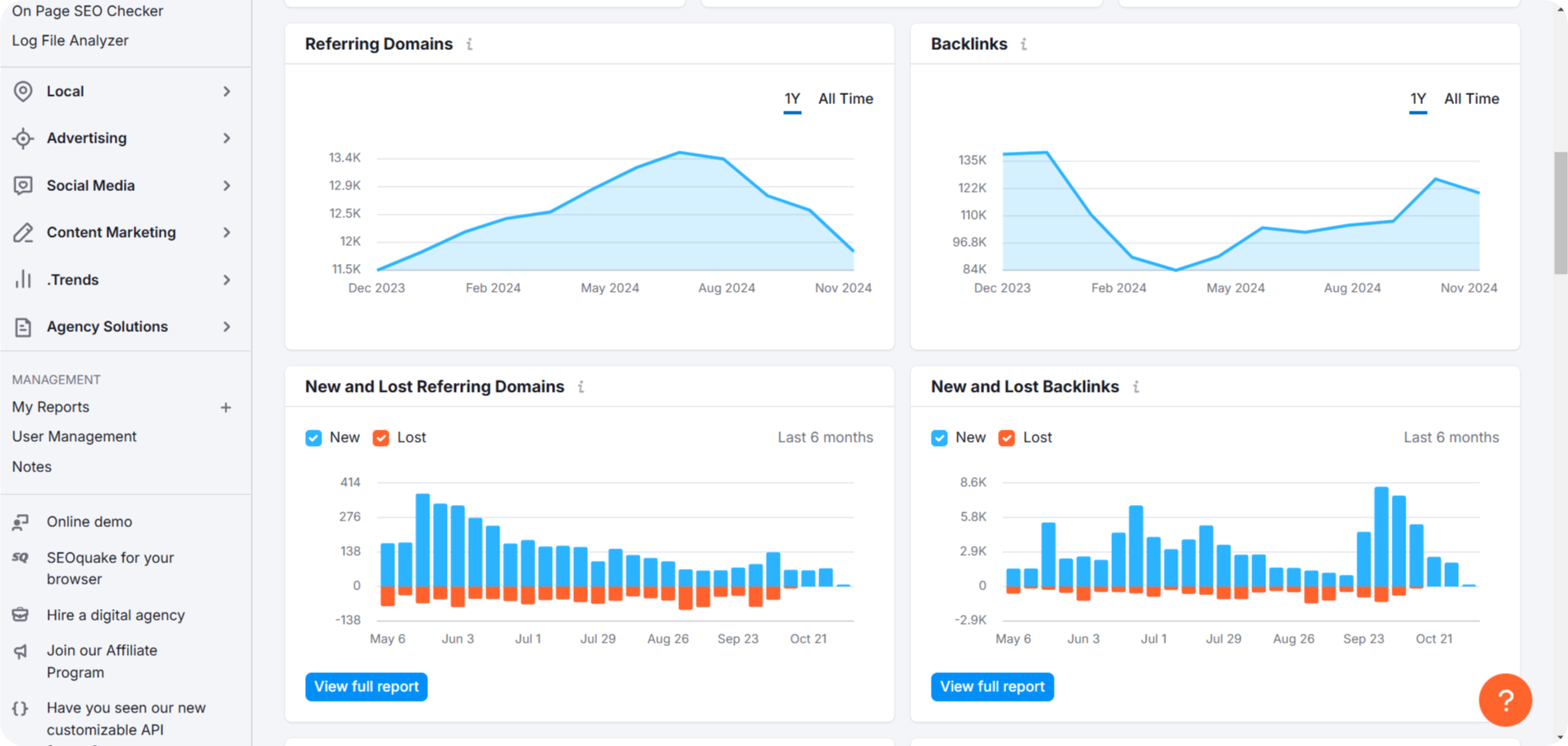Viewport: 1568px width, 746px height.
Task: Click the Content Marketing pencil icon
Action: pos(24,232)
